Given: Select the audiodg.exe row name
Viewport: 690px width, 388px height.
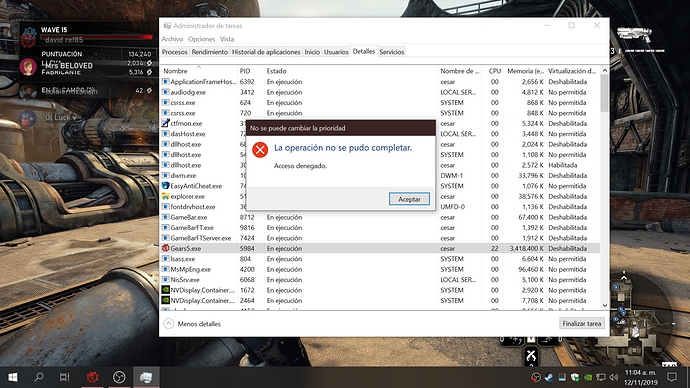Looking at the screenshot, I should click(188, 92).
